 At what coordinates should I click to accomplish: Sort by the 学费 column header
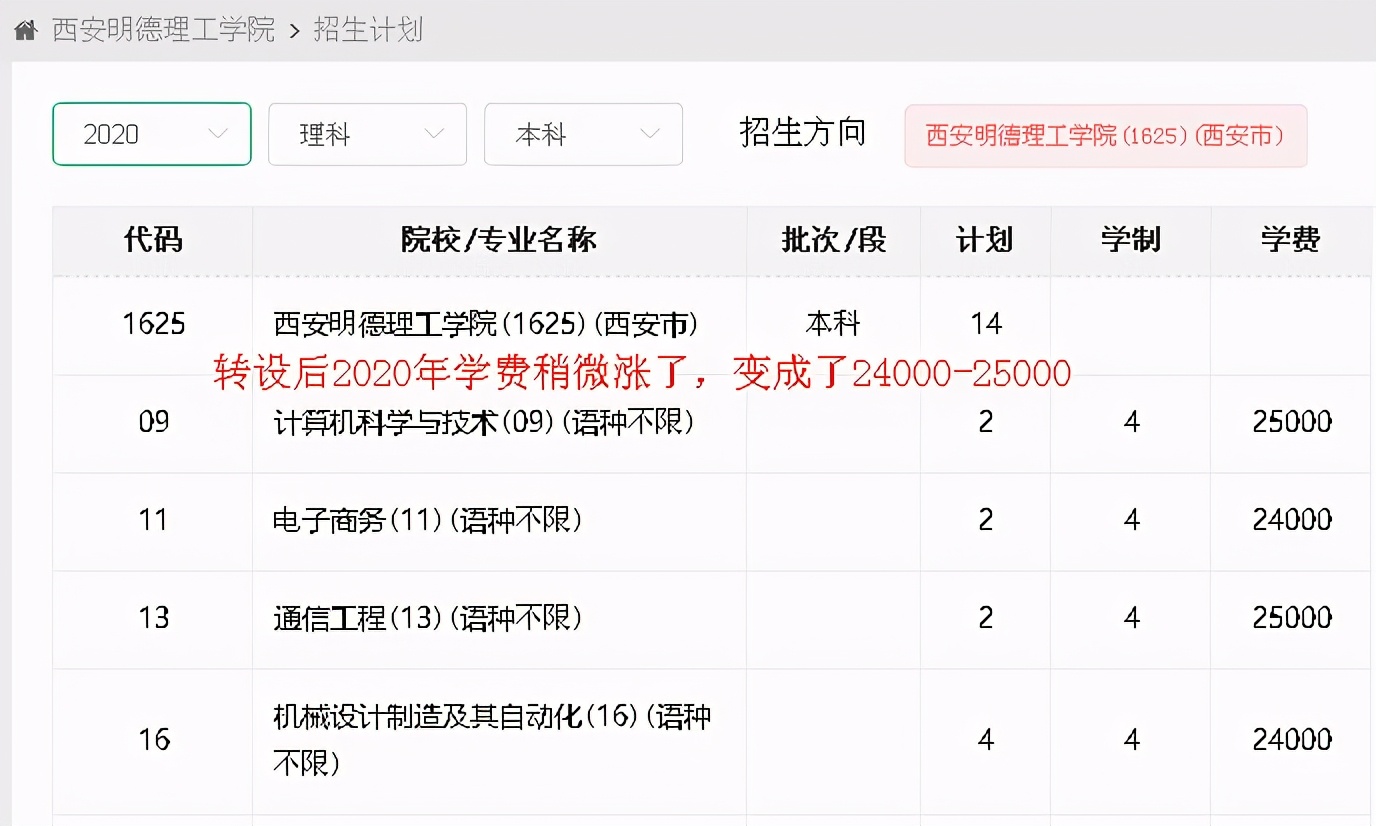click(1288, 240)
